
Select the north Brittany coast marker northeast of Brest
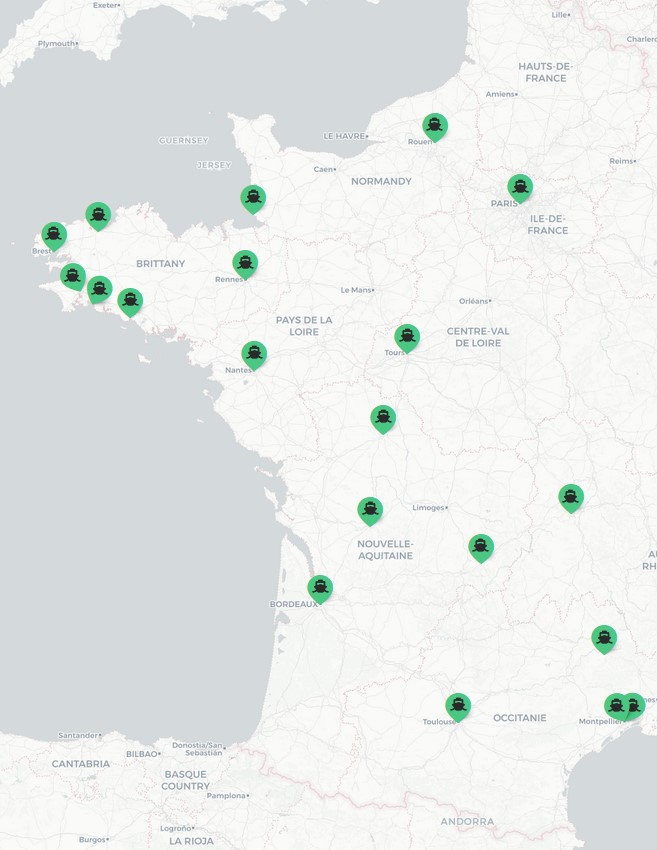pos(98,215)
